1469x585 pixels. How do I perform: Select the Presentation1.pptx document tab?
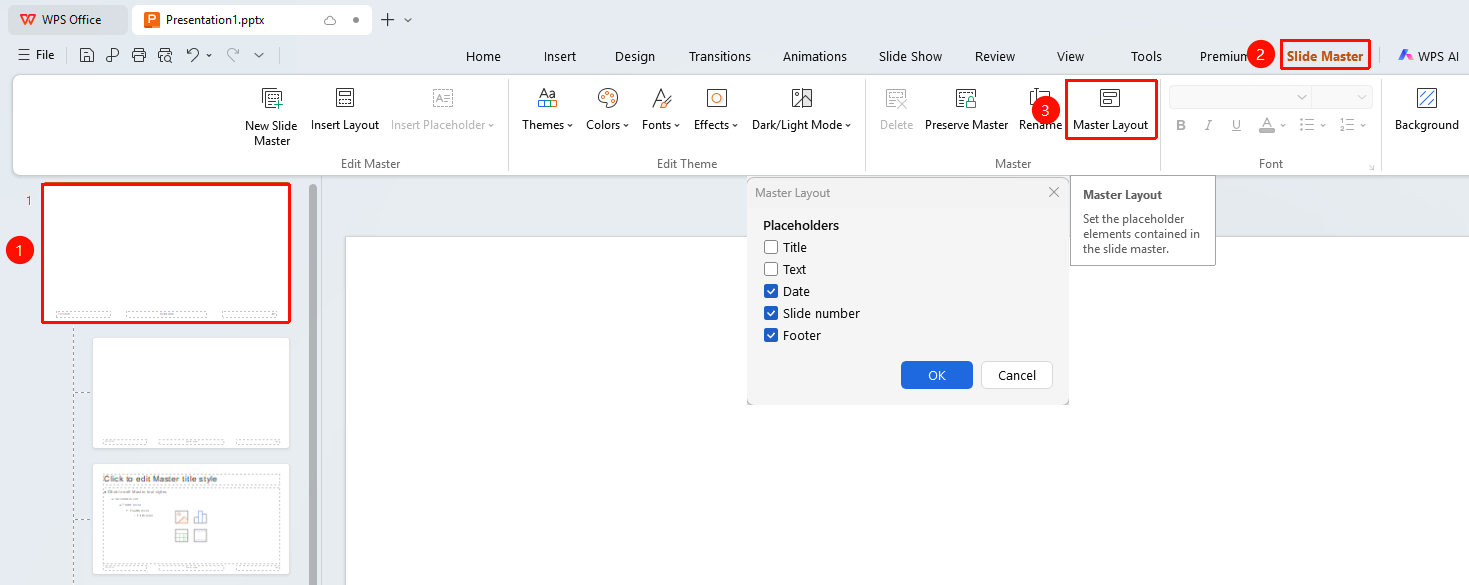coord(252,20)
